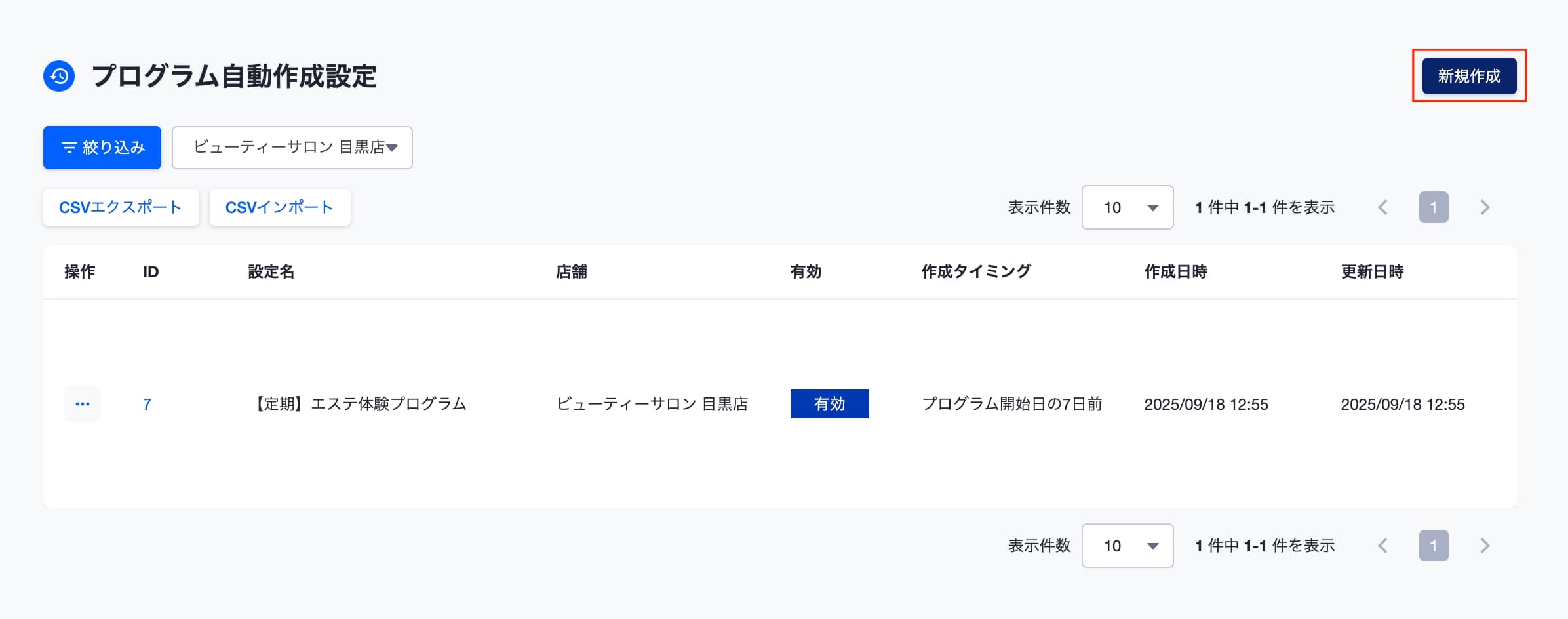Go to next page in top pagination
1568x619 pixels.
pos(1485,207)
